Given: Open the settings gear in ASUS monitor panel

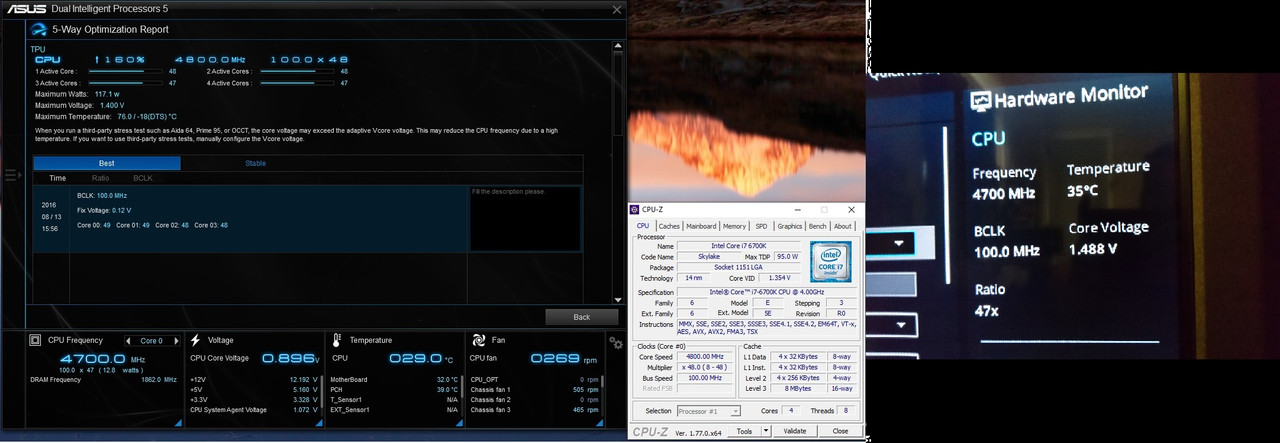Looking at the screenshot, I should coord(616,344).
